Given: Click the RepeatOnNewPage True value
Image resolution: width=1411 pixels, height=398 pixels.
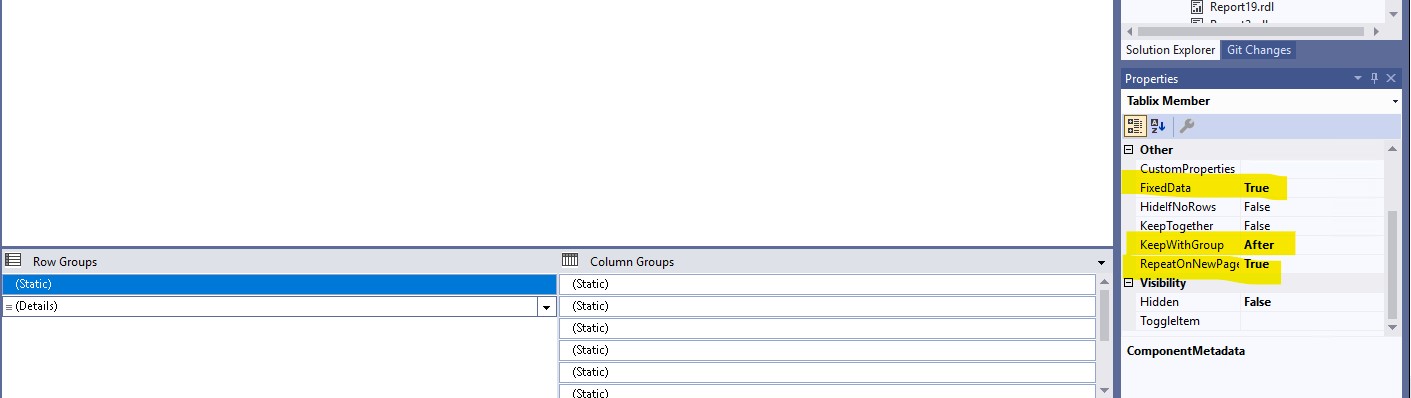Looking at the screenshot, I should [1256, 264].
